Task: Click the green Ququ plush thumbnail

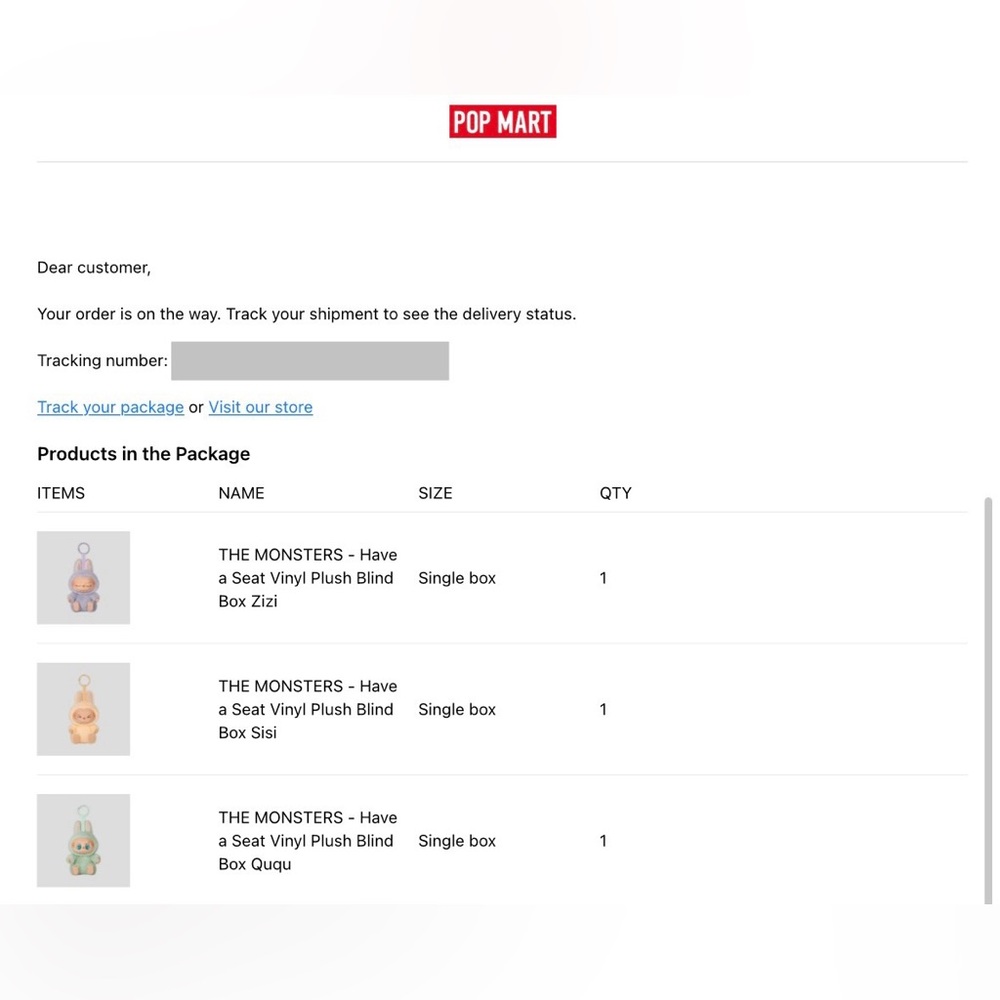Action: coord(83,840)
